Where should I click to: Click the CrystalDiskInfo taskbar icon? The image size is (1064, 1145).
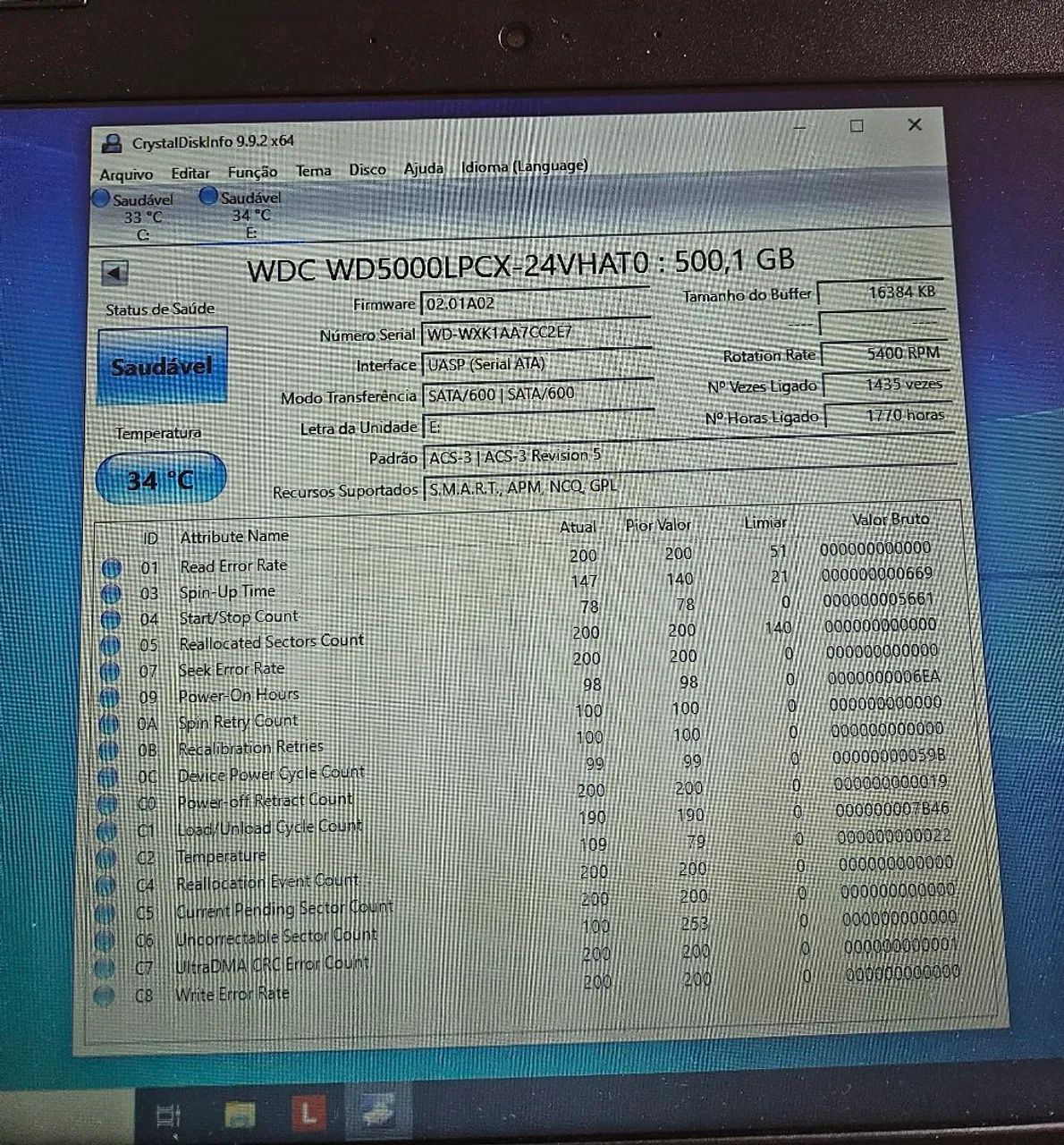(x=380, y=1112)
